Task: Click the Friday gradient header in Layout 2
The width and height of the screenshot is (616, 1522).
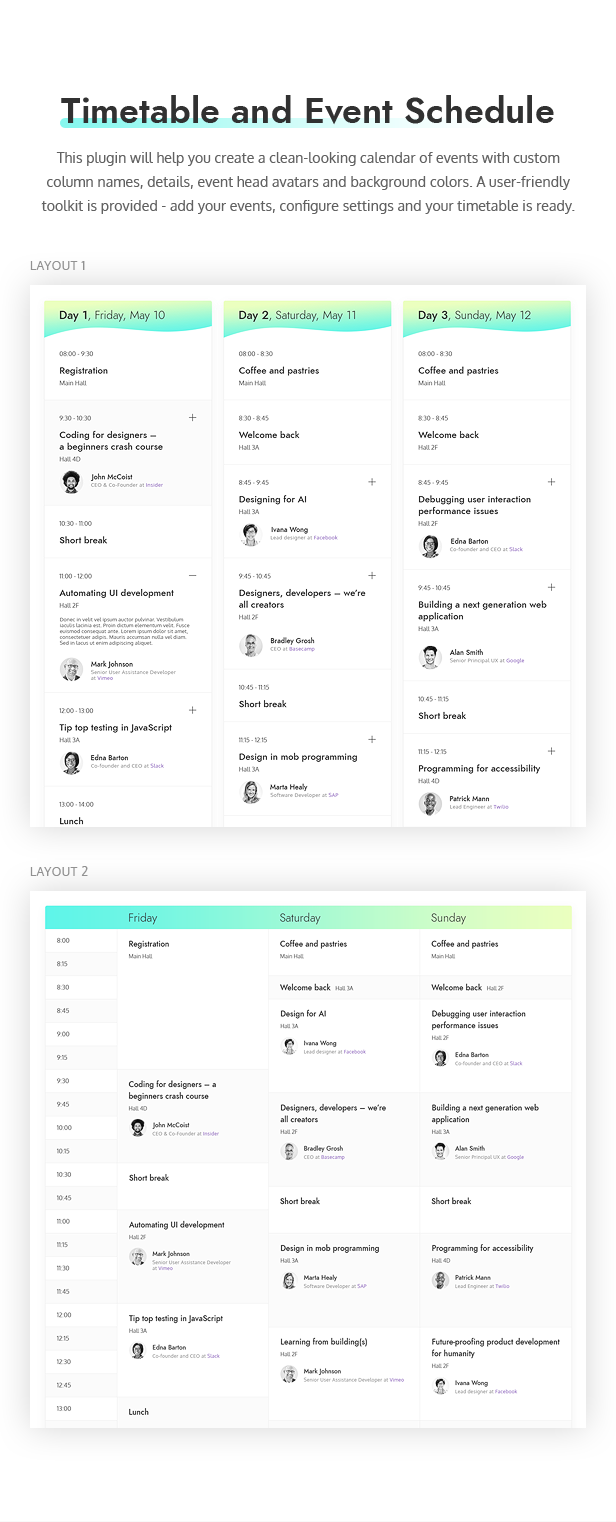Action: click(193, 918)
